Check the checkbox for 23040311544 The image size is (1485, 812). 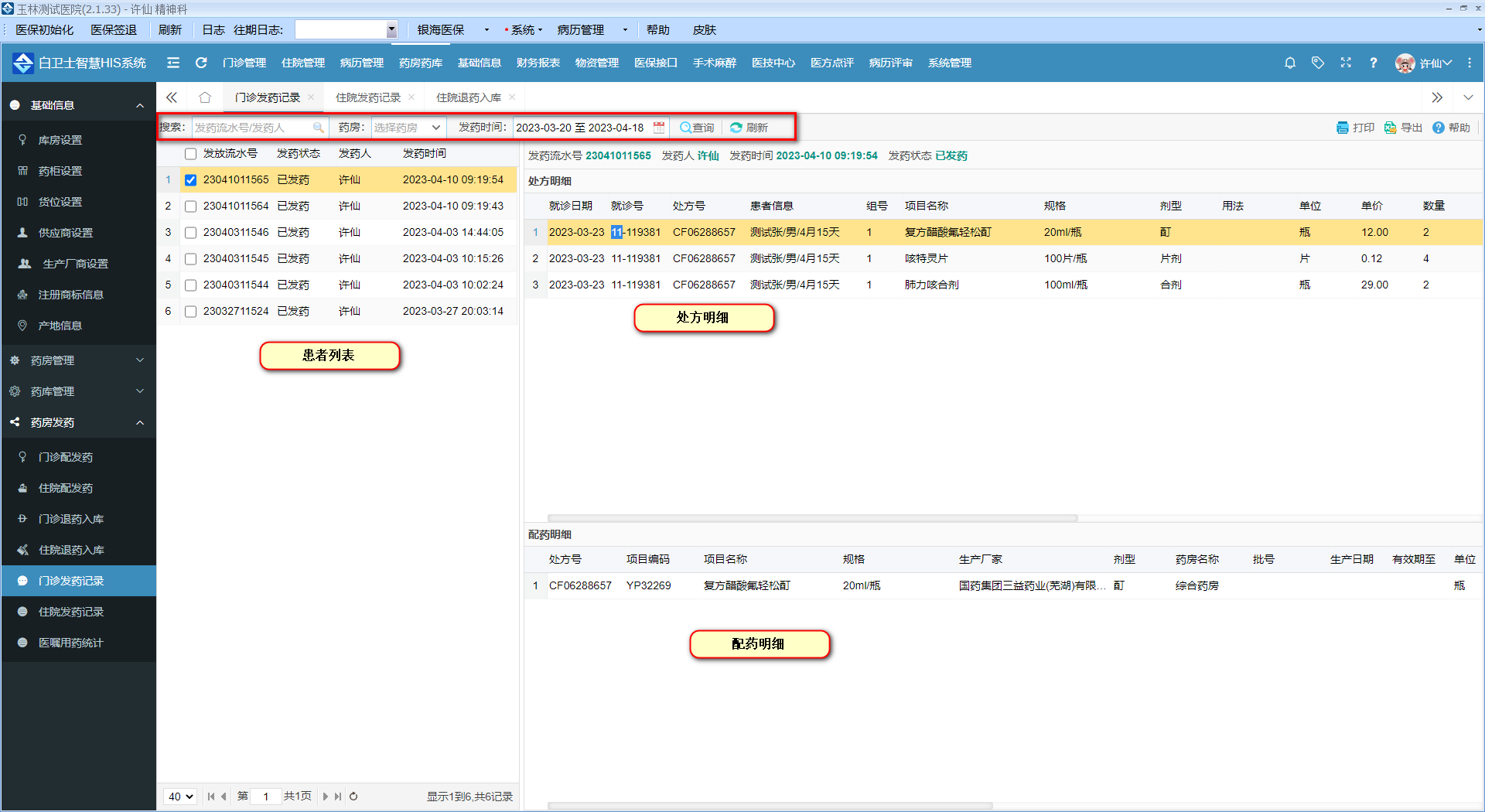tap(190, 285)
